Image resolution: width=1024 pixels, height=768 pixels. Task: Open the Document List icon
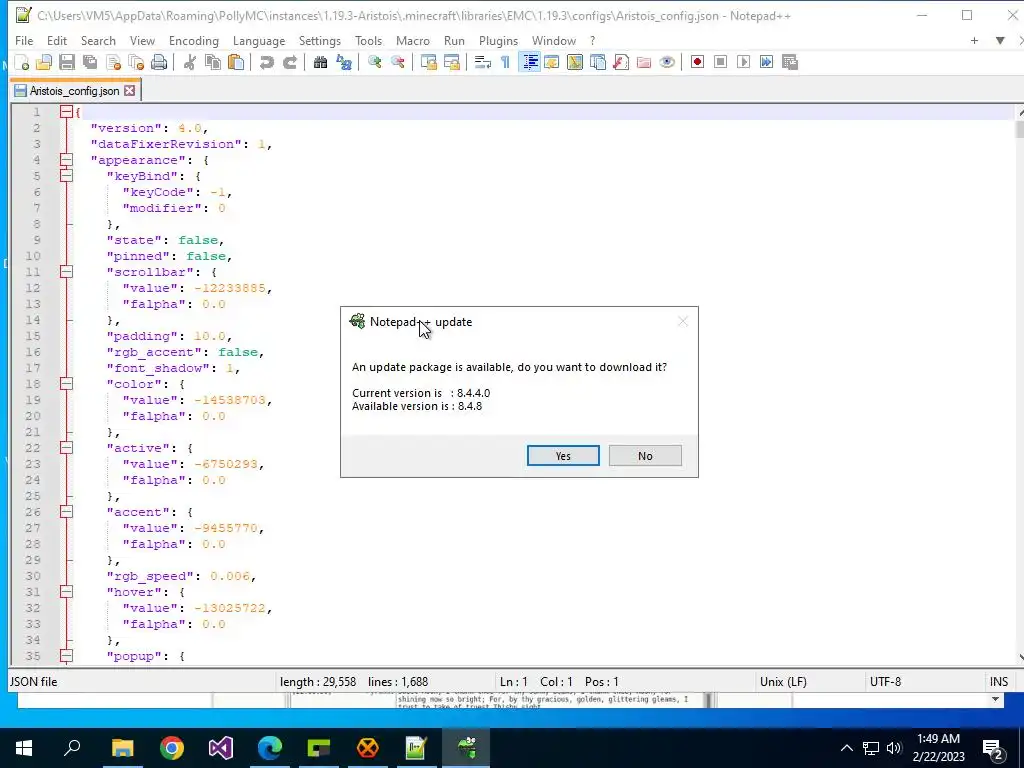(598, 63)
